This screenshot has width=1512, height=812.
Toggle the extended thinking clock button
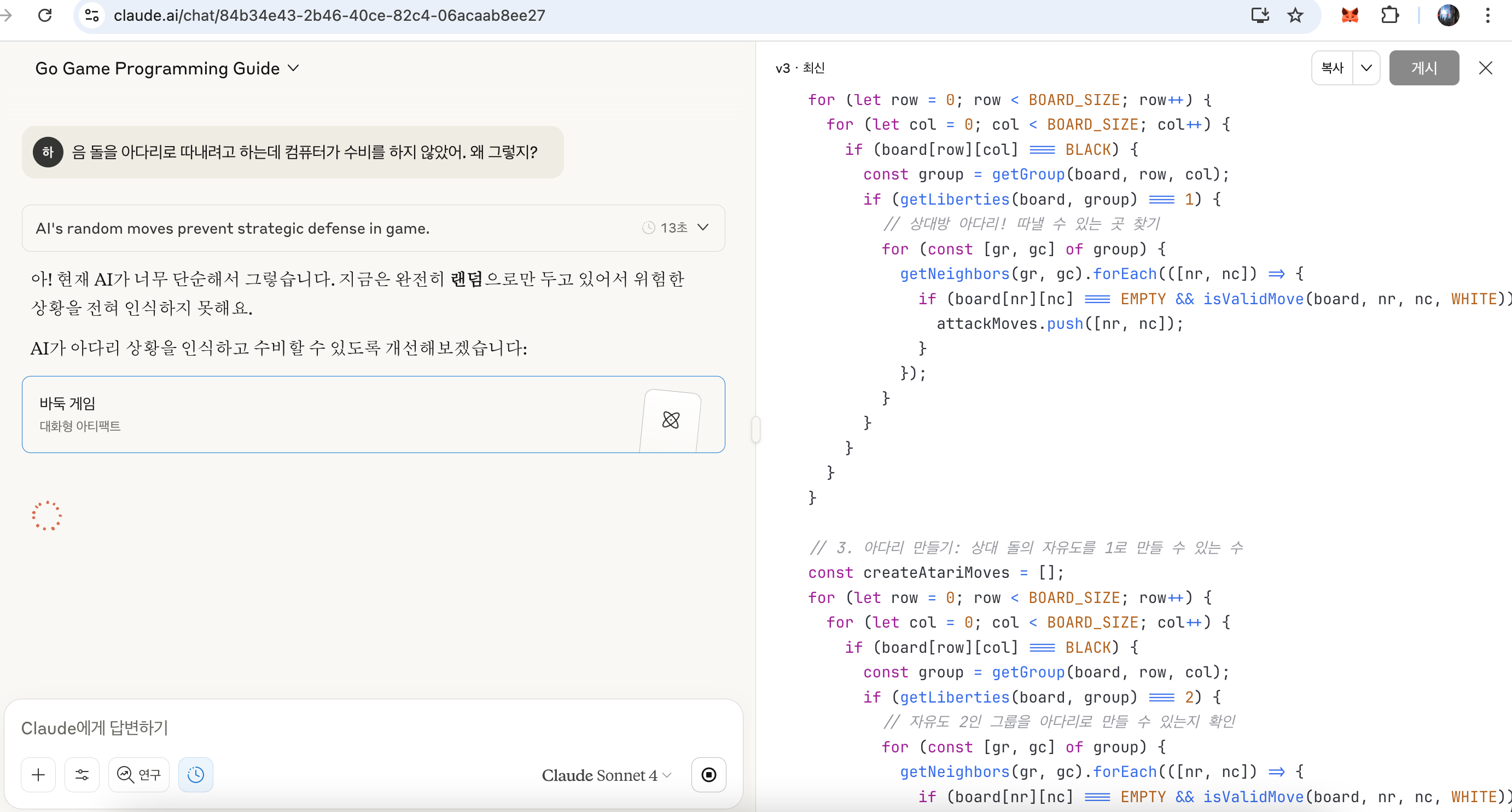point(195,774)
